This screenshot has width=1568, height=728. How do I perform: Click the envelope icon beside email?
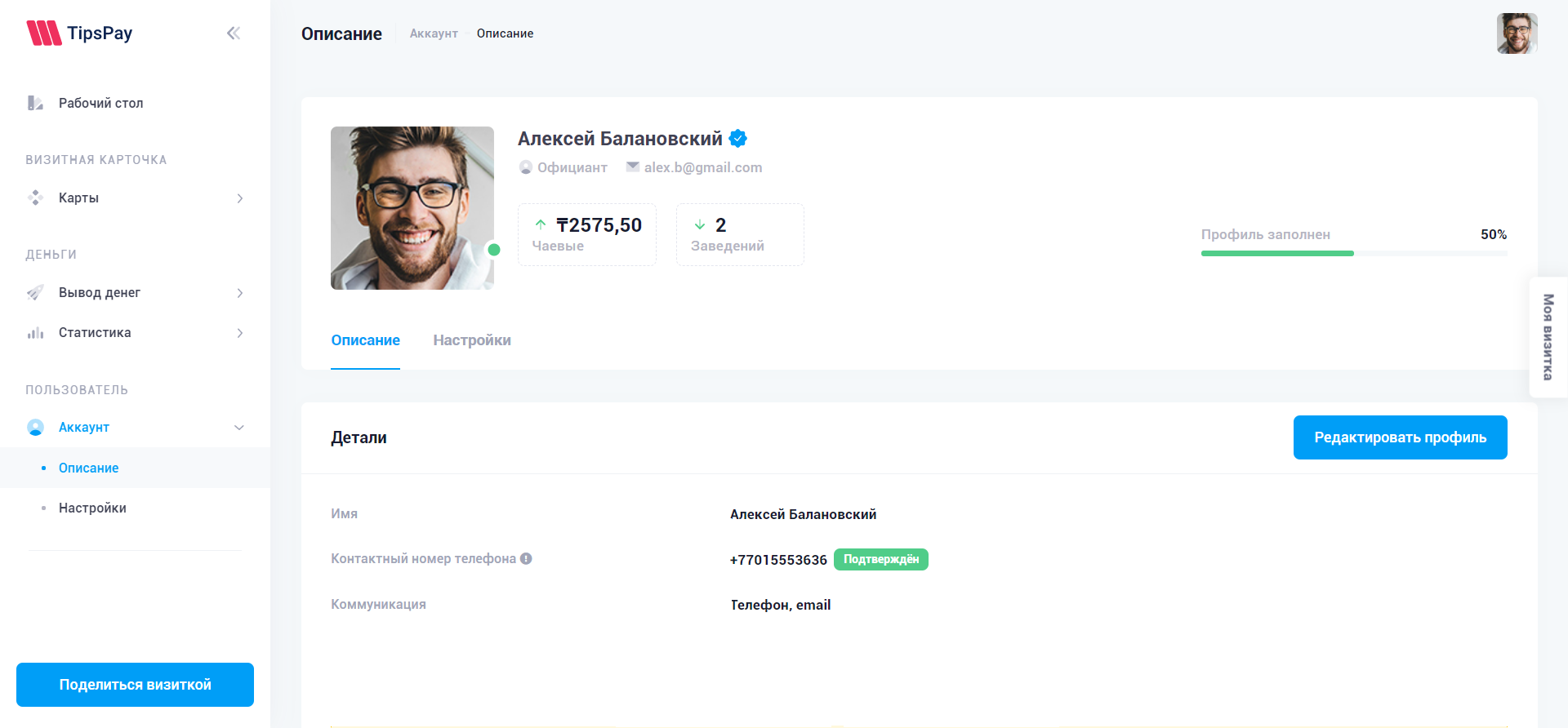pyautogui.click(x=632, y=166)
